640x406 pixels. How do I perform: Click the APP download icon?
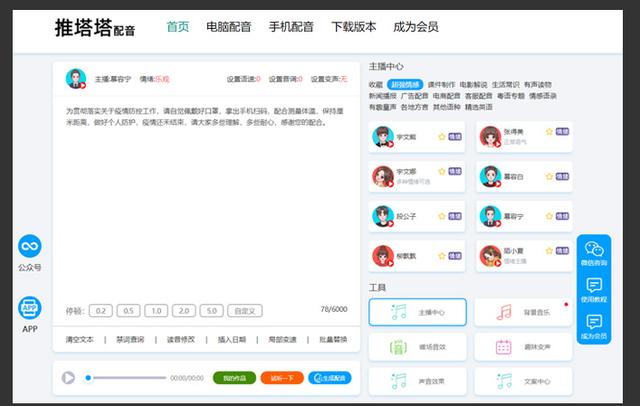coord(30,309)
